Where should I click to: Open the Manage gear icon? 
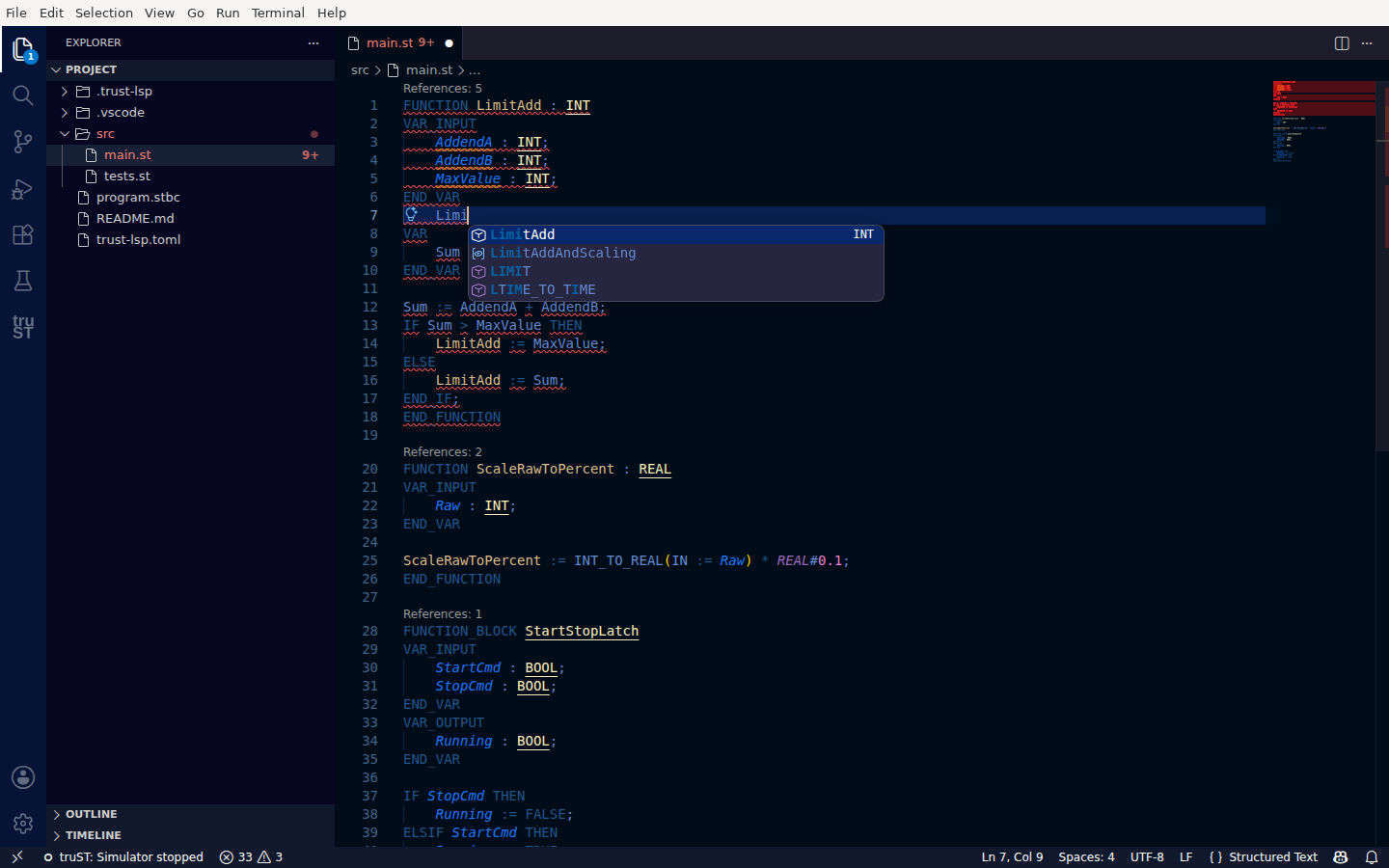tap(23, 824)
